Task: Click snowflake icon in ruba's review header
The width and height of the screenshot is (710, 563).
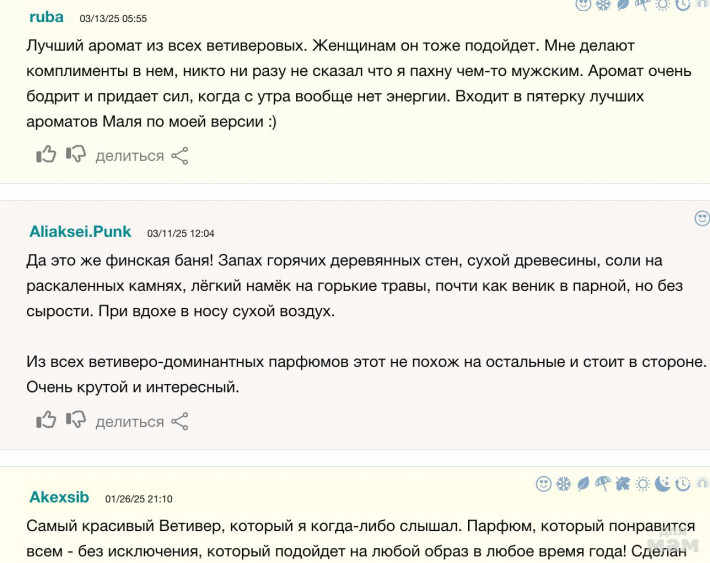Action: 603,5
